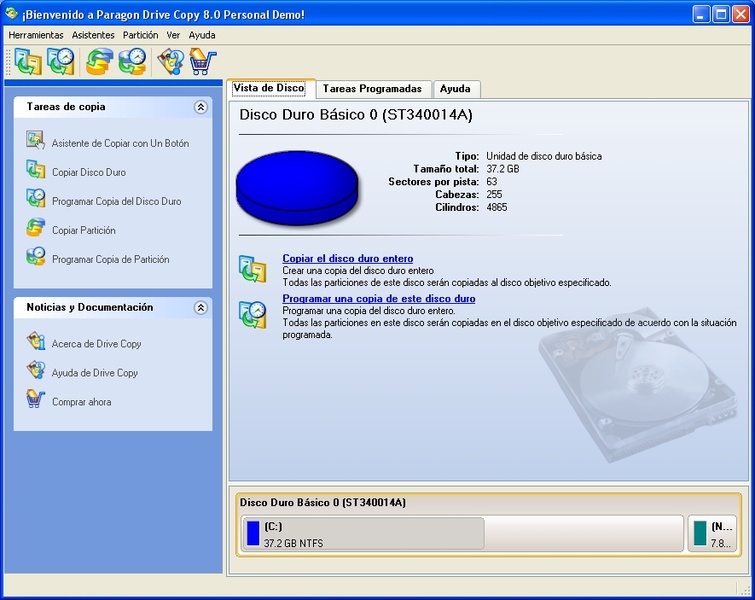Click the Copiar el disco duro entero link

pyautogui.click(x=347, y=259)
